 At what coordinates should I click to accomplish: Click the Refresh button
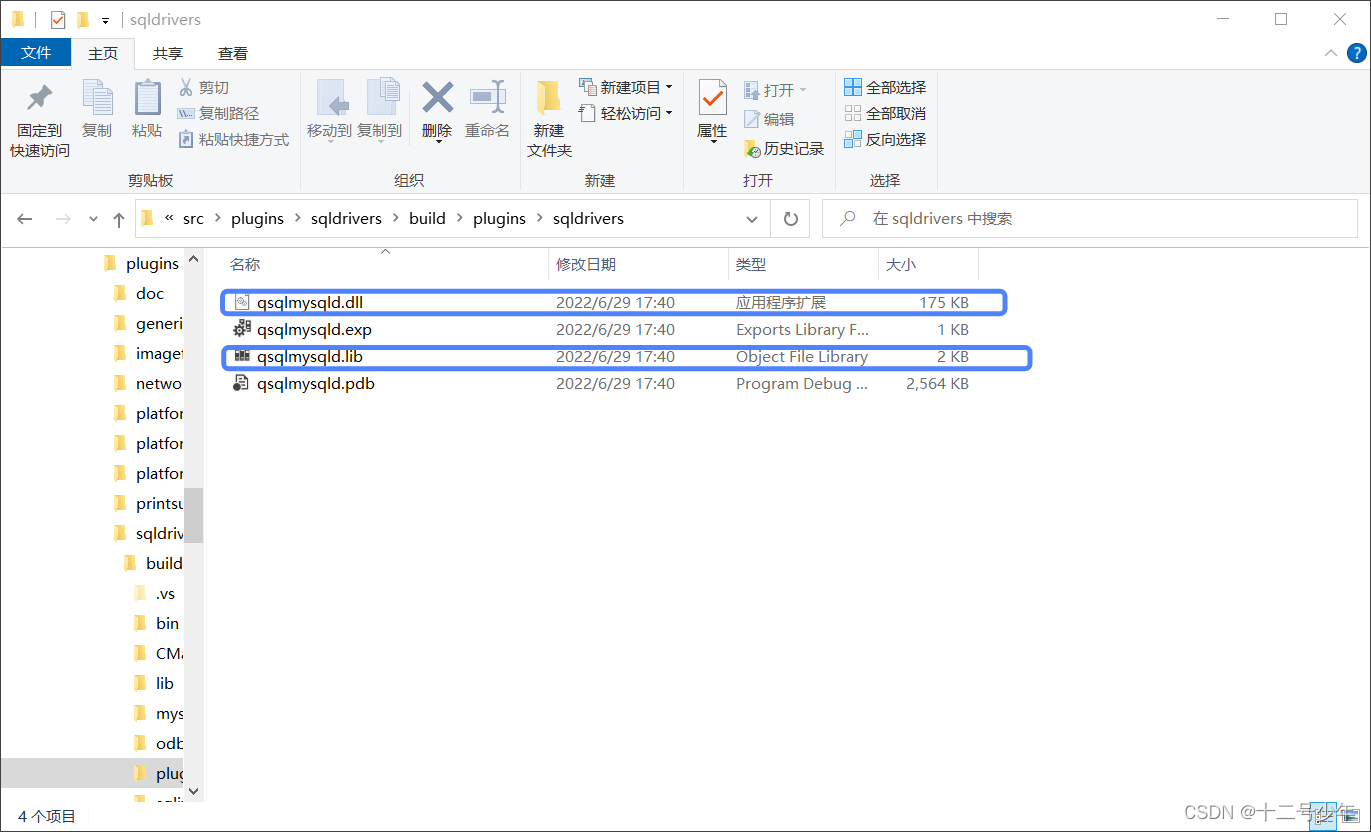[790, 218]
